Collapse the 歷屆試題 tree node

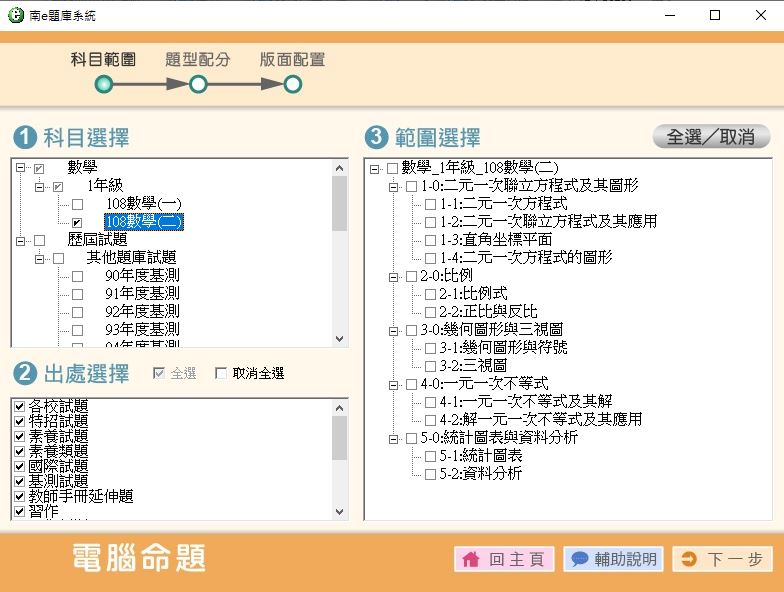[21, 240]
